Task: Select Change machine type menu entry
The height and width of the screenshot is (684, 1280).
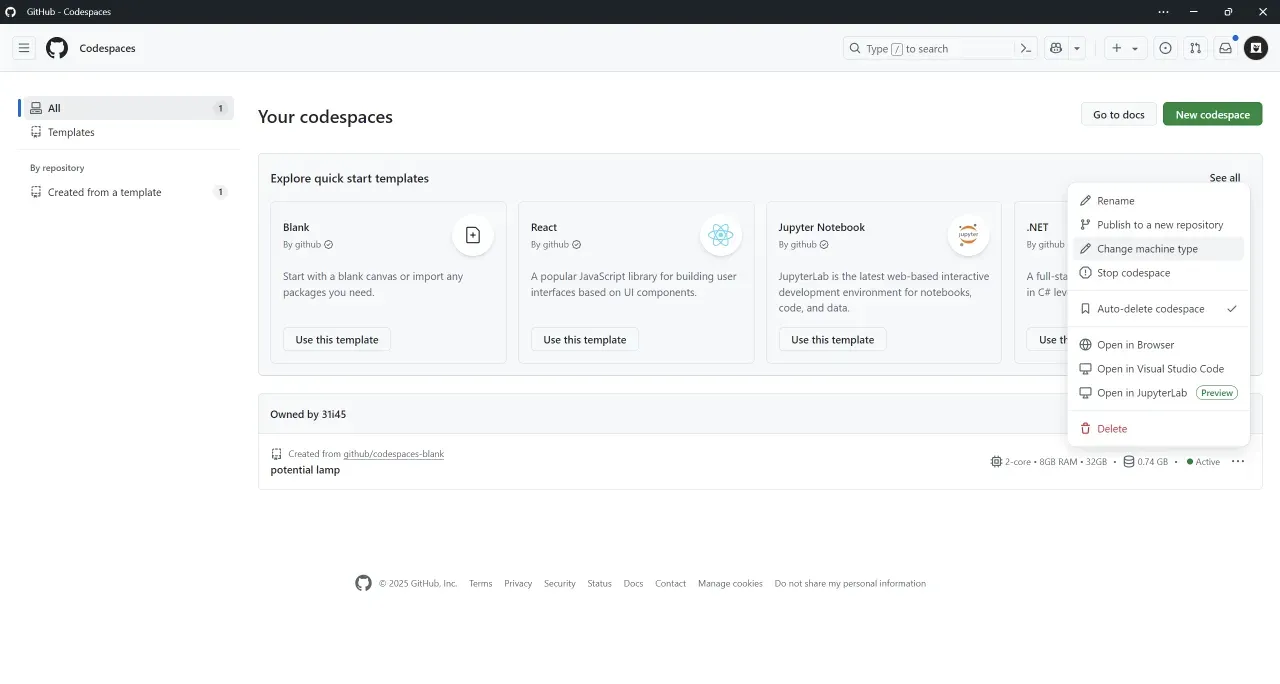Action: 1158,249
